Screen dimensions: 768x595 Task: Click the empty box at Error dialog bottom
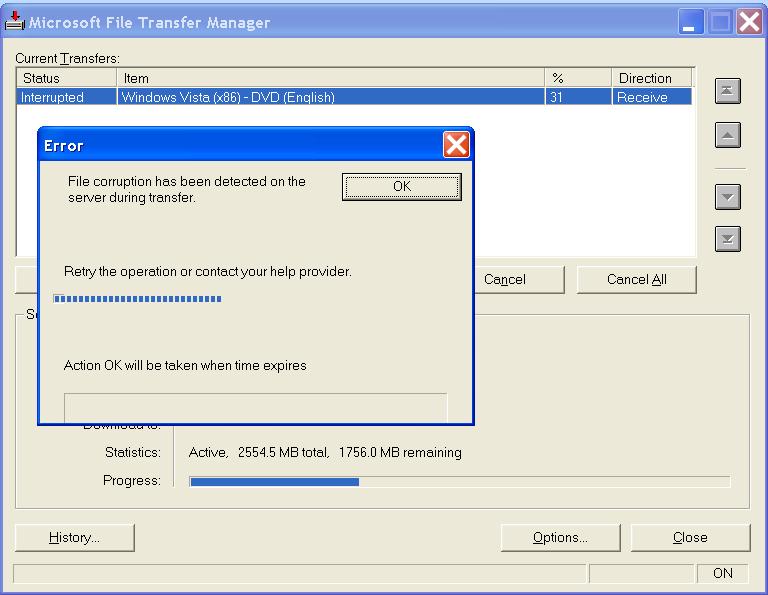[256, 407]
